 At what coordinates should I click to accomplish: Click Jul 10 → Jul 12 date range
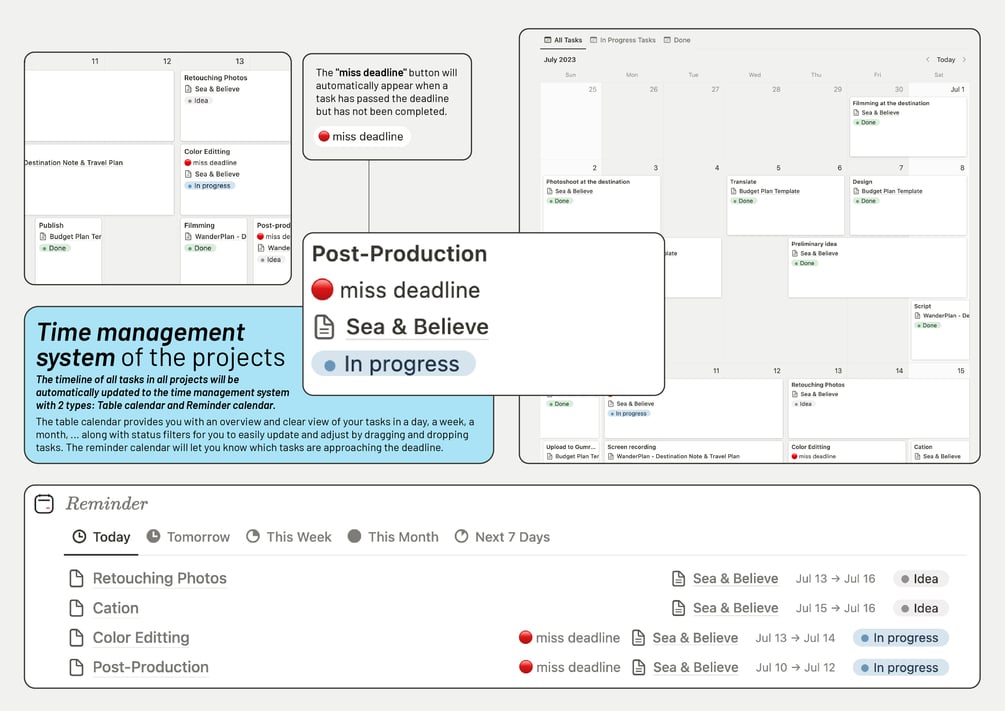795,667
